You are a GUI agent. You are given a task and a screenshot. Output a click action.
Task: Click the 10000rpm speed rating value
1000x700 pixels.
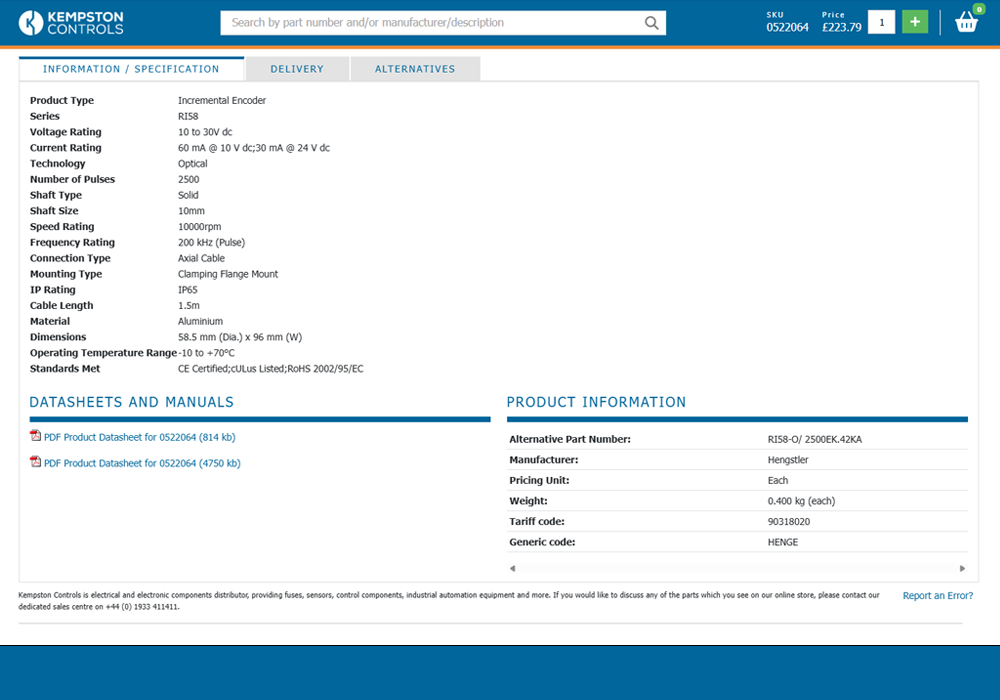tap(200, 227)
